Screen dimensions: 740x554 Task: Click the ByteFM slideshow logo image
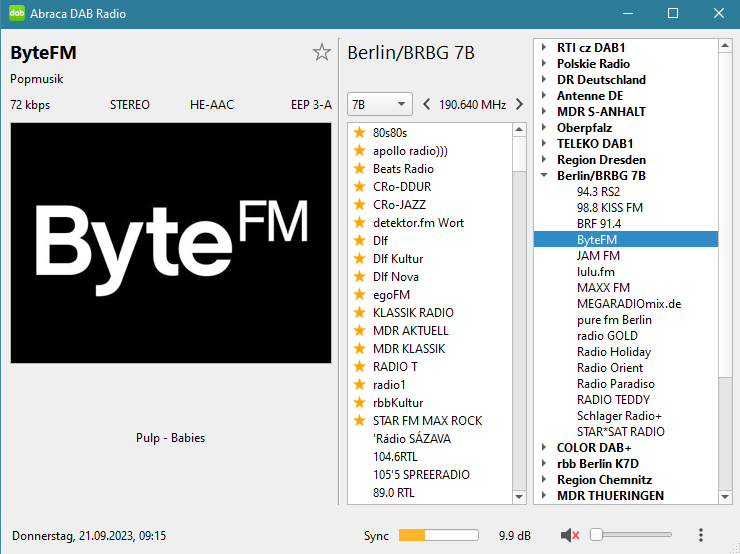pos(171,243)
